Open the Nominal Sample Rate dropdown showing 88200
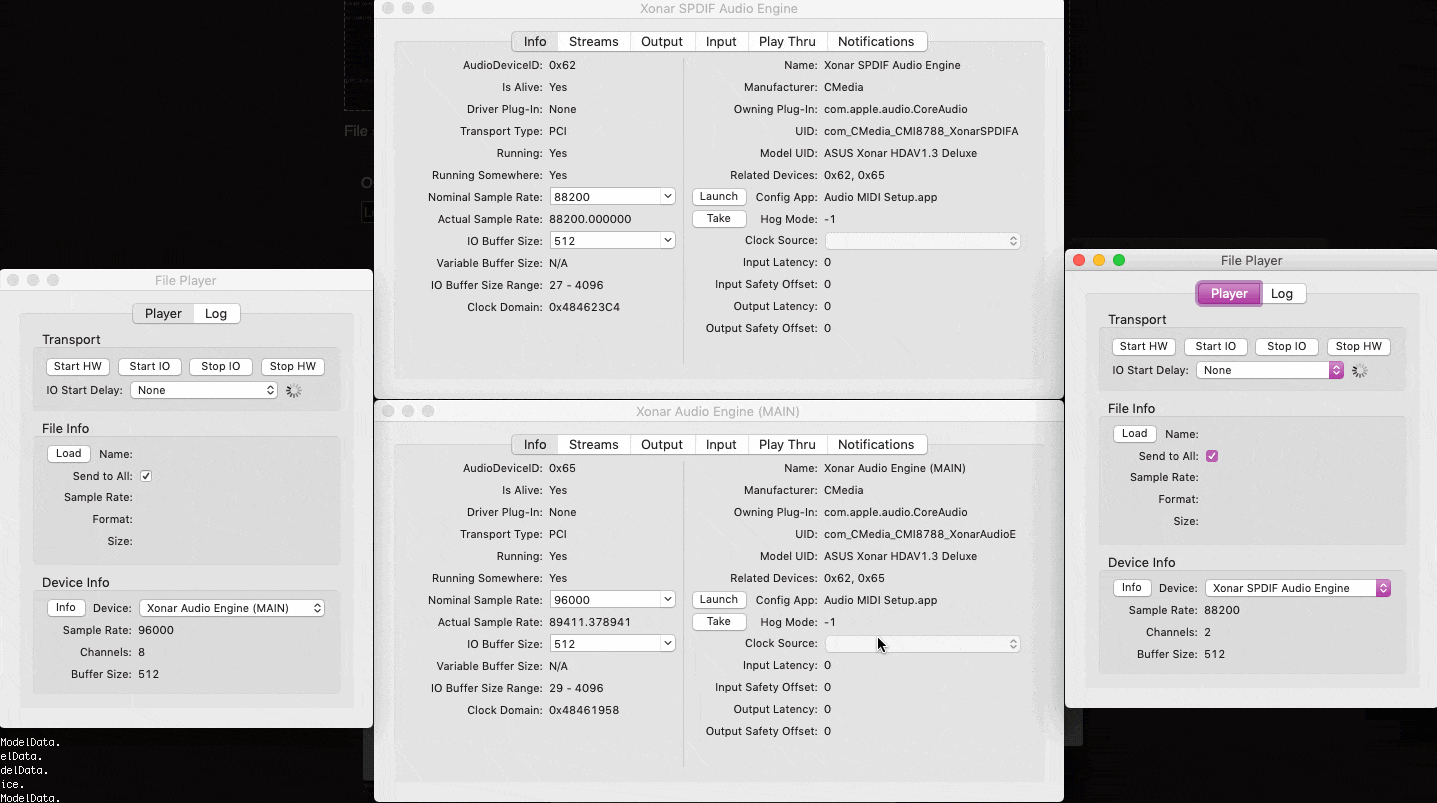This screenshot has width=1437, height=803. click(612, 196)
